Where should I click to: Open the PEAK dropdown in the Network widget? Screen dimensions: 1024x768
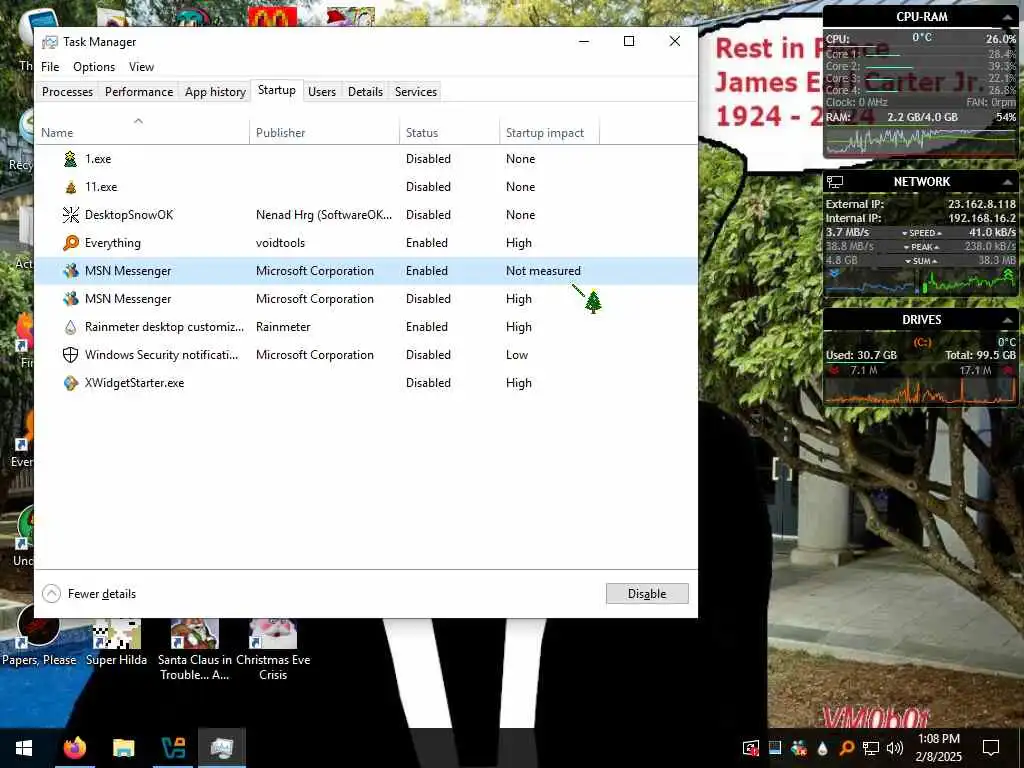(x=921, y=247)
